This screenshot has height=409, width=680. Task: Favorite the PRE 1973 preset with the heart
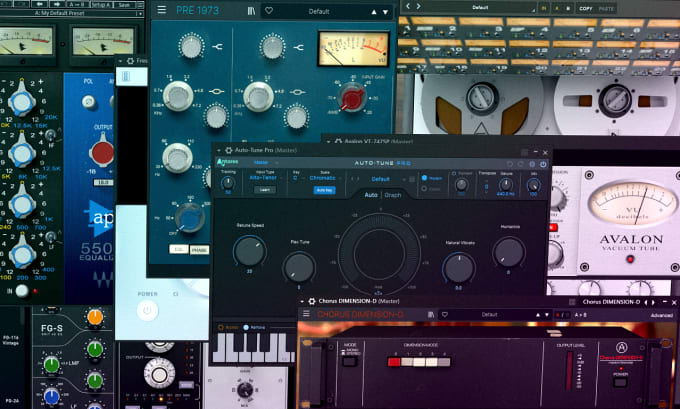pyautogui.click(x=269, y=11)
